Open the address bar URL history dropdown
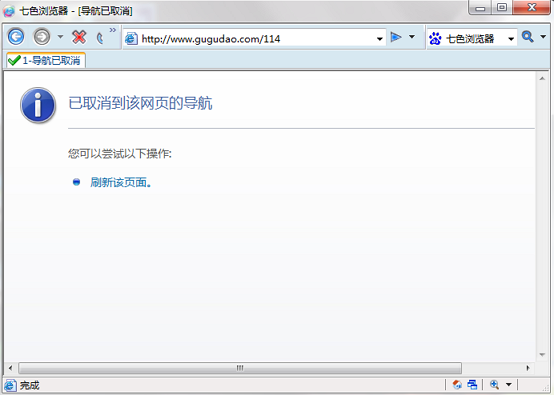The width and height of the screenshot is (554, 395). (x=380, y=39)
